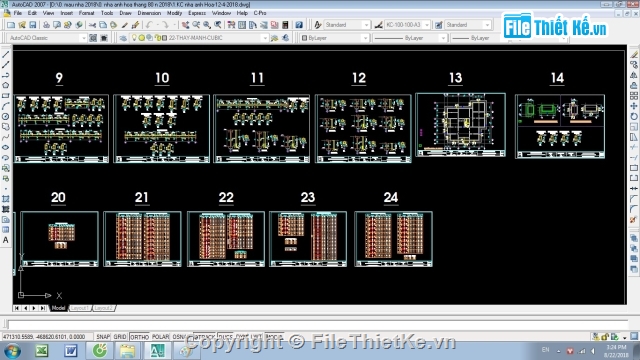Open the Help question-mark icon
This screenshot has width=640, height=360.
(299, 25)
